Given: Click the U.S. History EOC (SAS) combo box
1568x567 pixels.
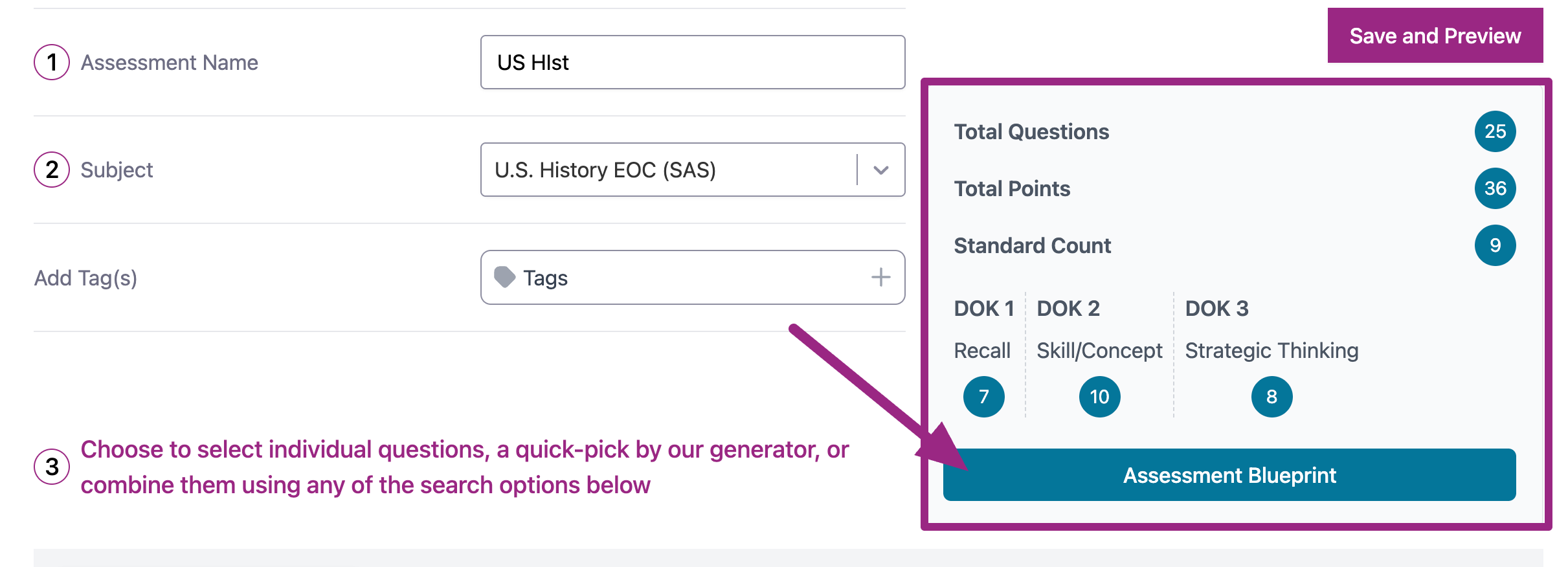Looking at the screenshot, I should [x=667, y=170].
